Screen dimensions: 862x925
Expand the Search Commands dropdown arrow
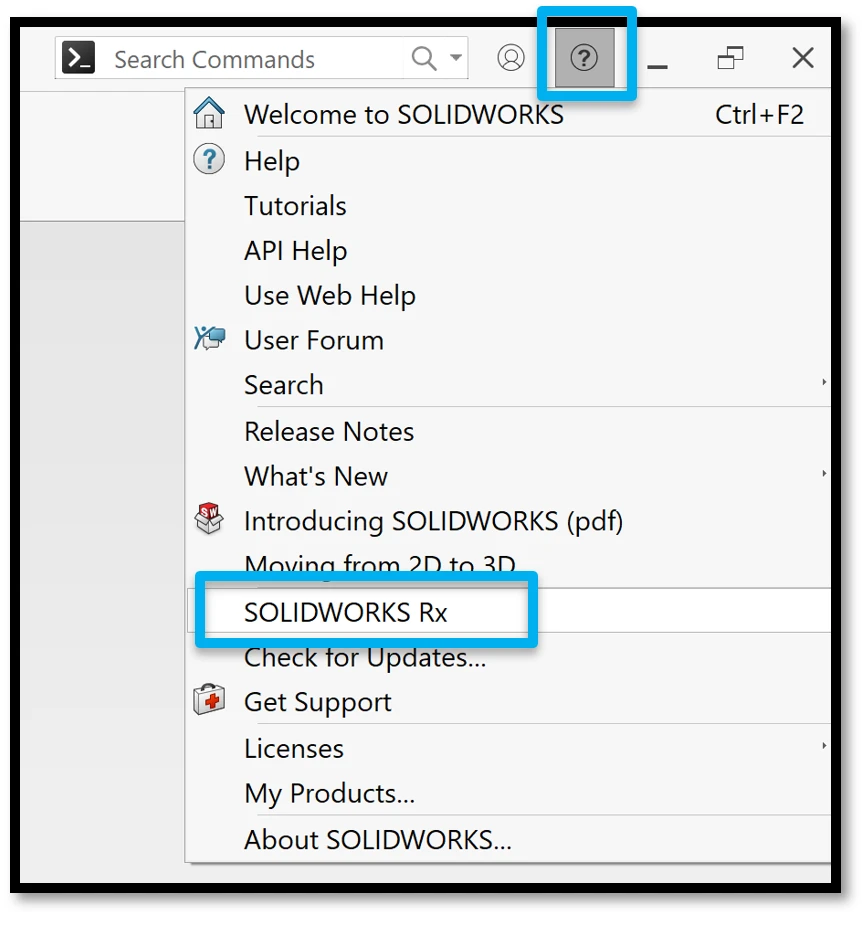click(456, 58)
